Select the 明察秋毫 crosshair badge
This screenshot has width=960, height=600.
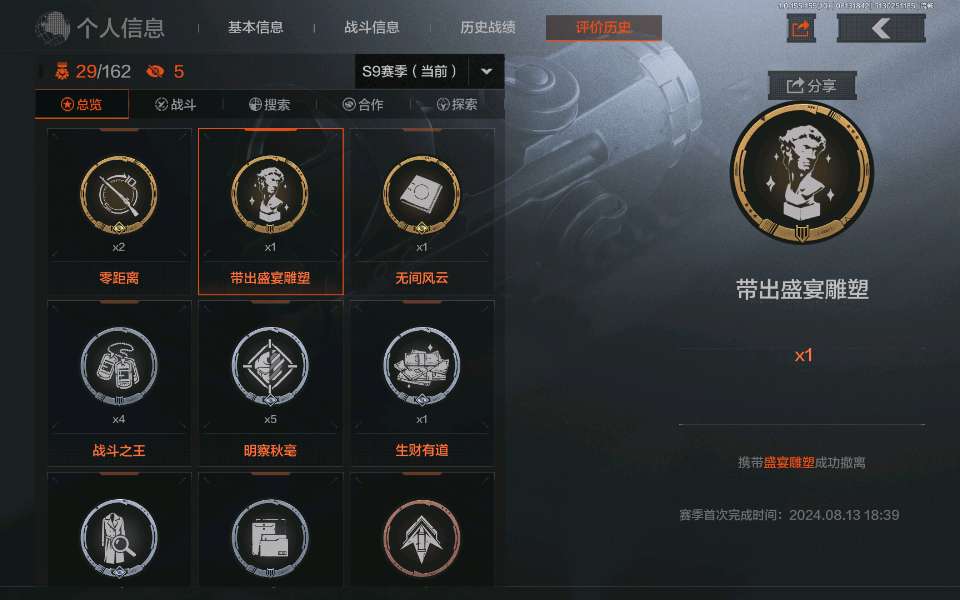tap(270, 366)
